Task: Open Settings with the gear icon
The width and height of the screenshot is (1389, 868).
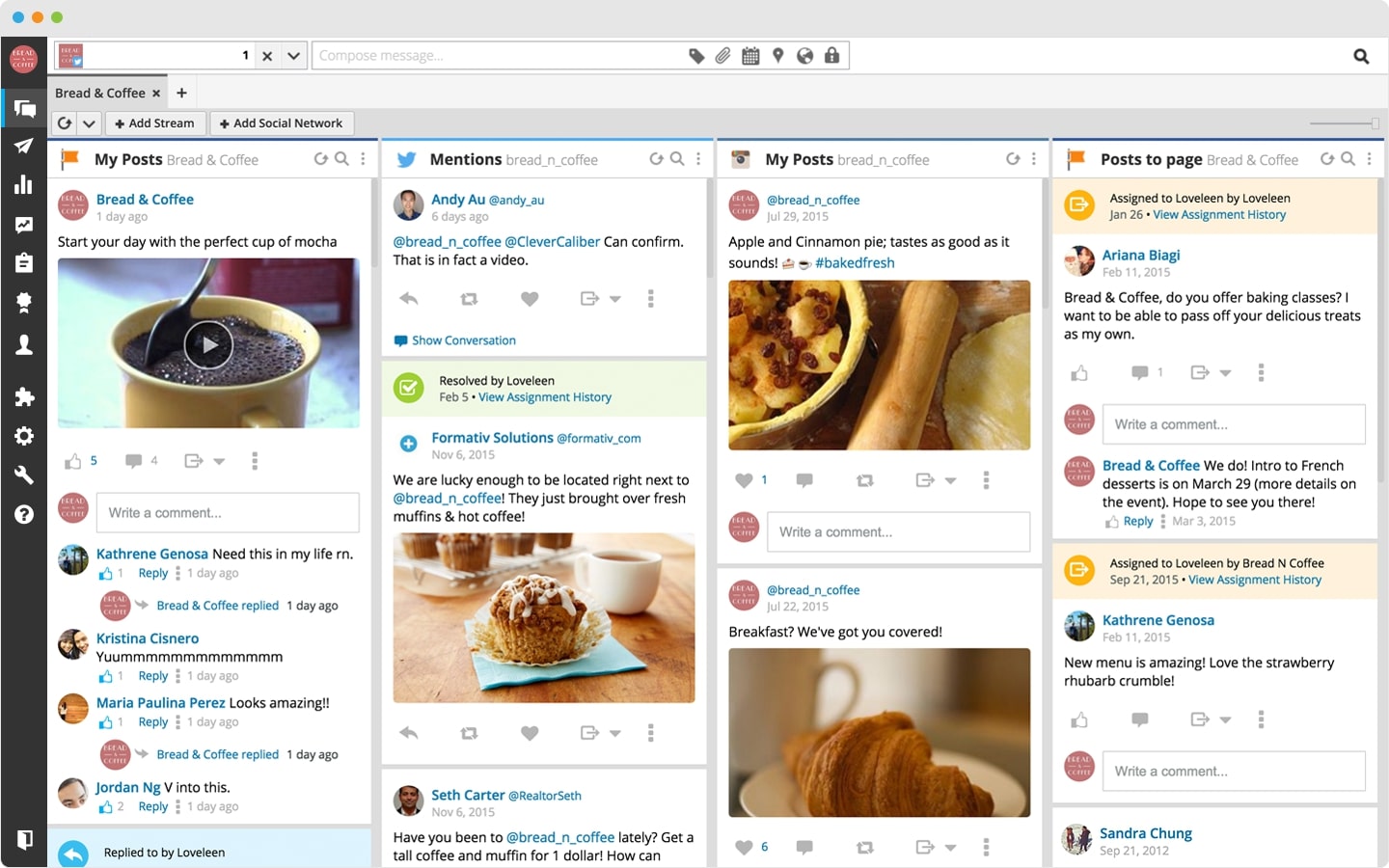Action: 24,436
